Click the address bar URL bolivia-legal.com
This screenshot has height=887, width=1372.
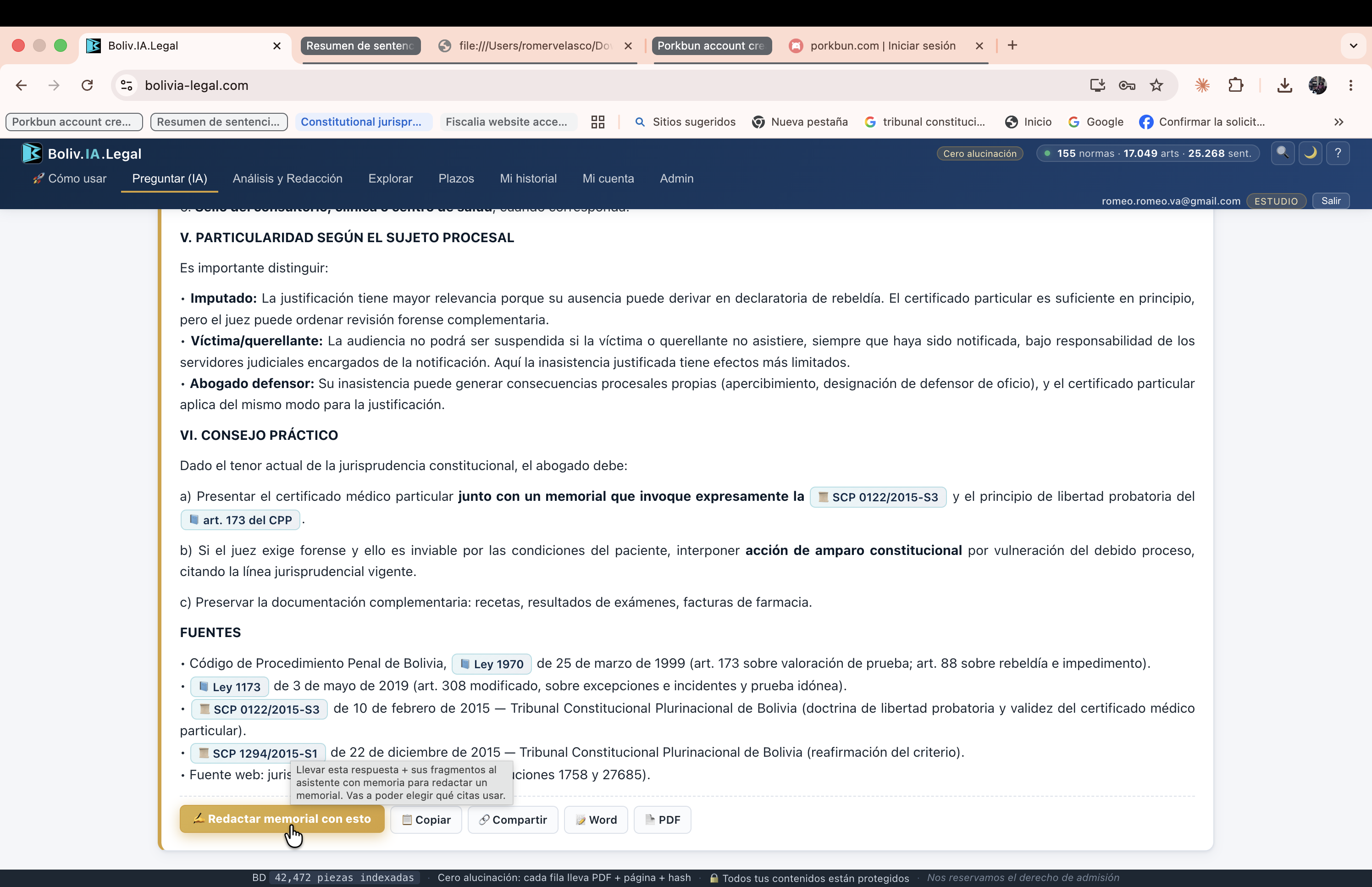pyautogui.click(x=196, y=85)
